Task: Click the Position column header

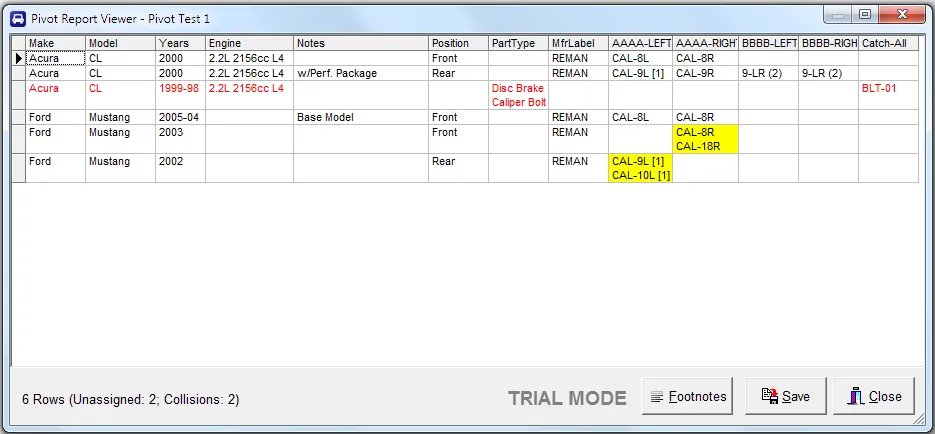Action: (x=459, y=44)
